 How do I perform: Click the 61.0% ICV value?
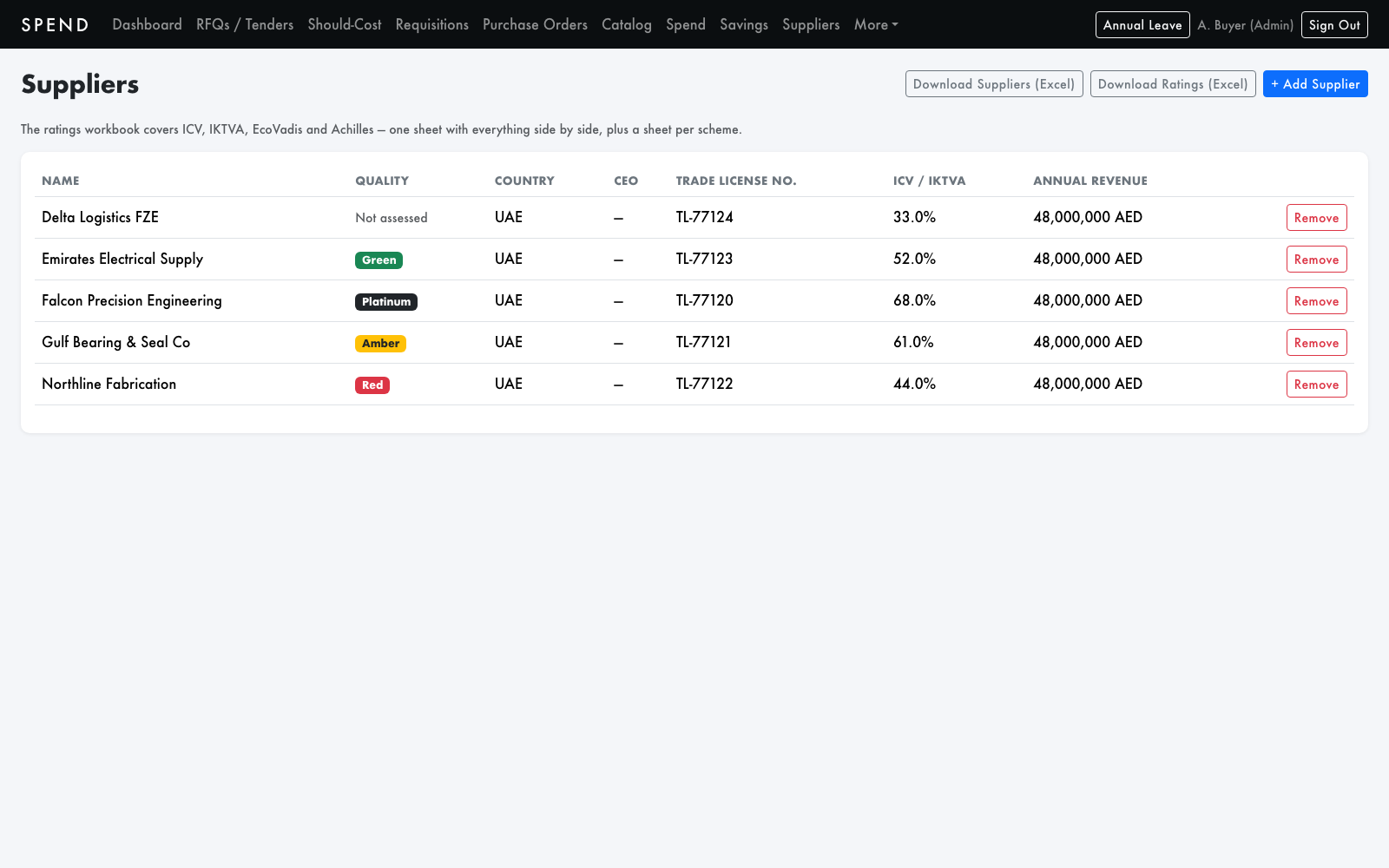(913, 342)
